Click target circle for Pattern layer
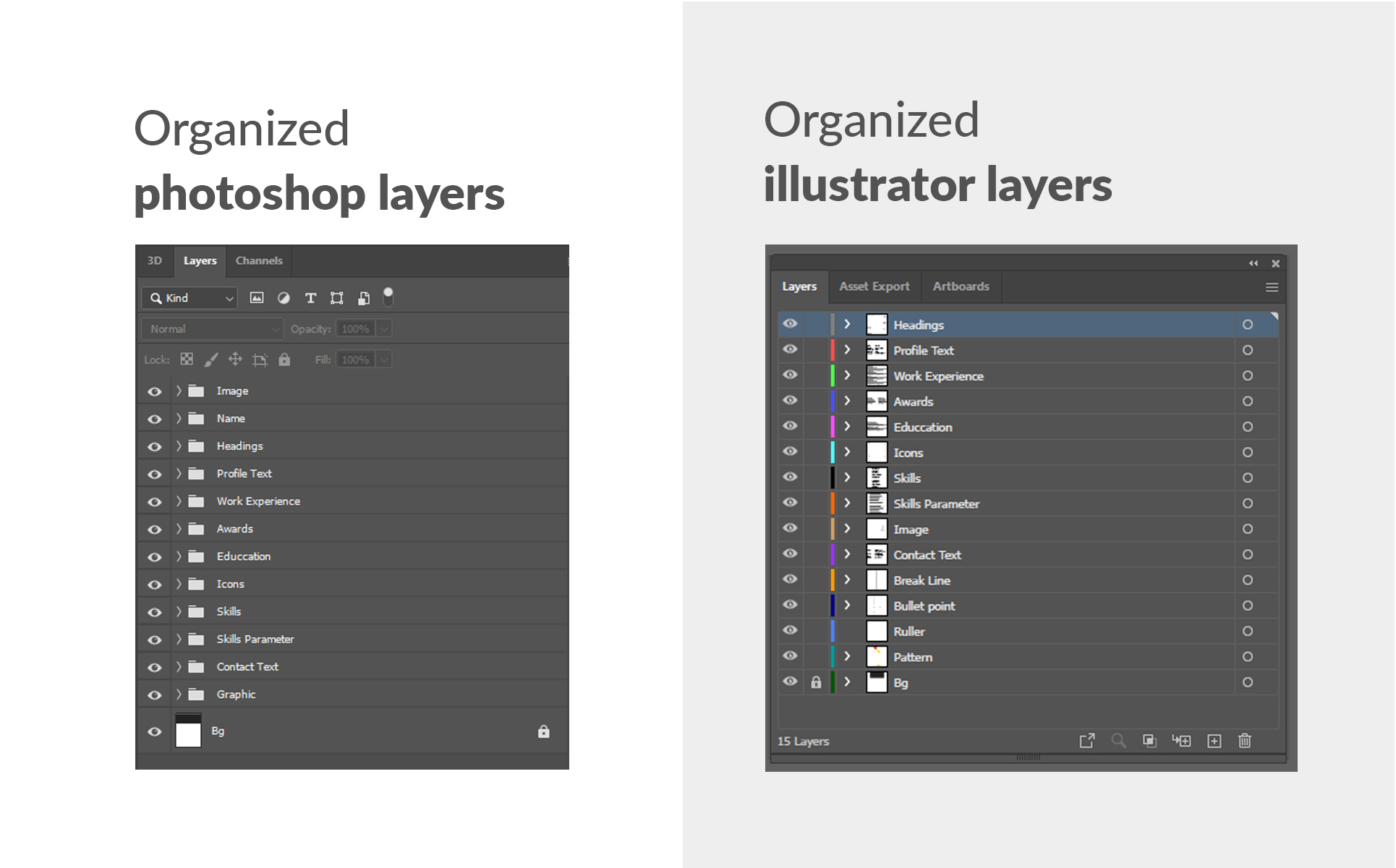Screen dimensions: 1396x868 pos(1248,657)
